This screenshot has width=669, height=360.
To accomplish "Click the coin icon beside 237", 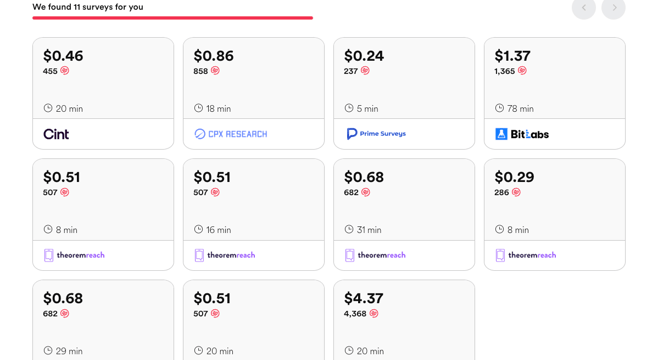I will click(x=365, y=71).
